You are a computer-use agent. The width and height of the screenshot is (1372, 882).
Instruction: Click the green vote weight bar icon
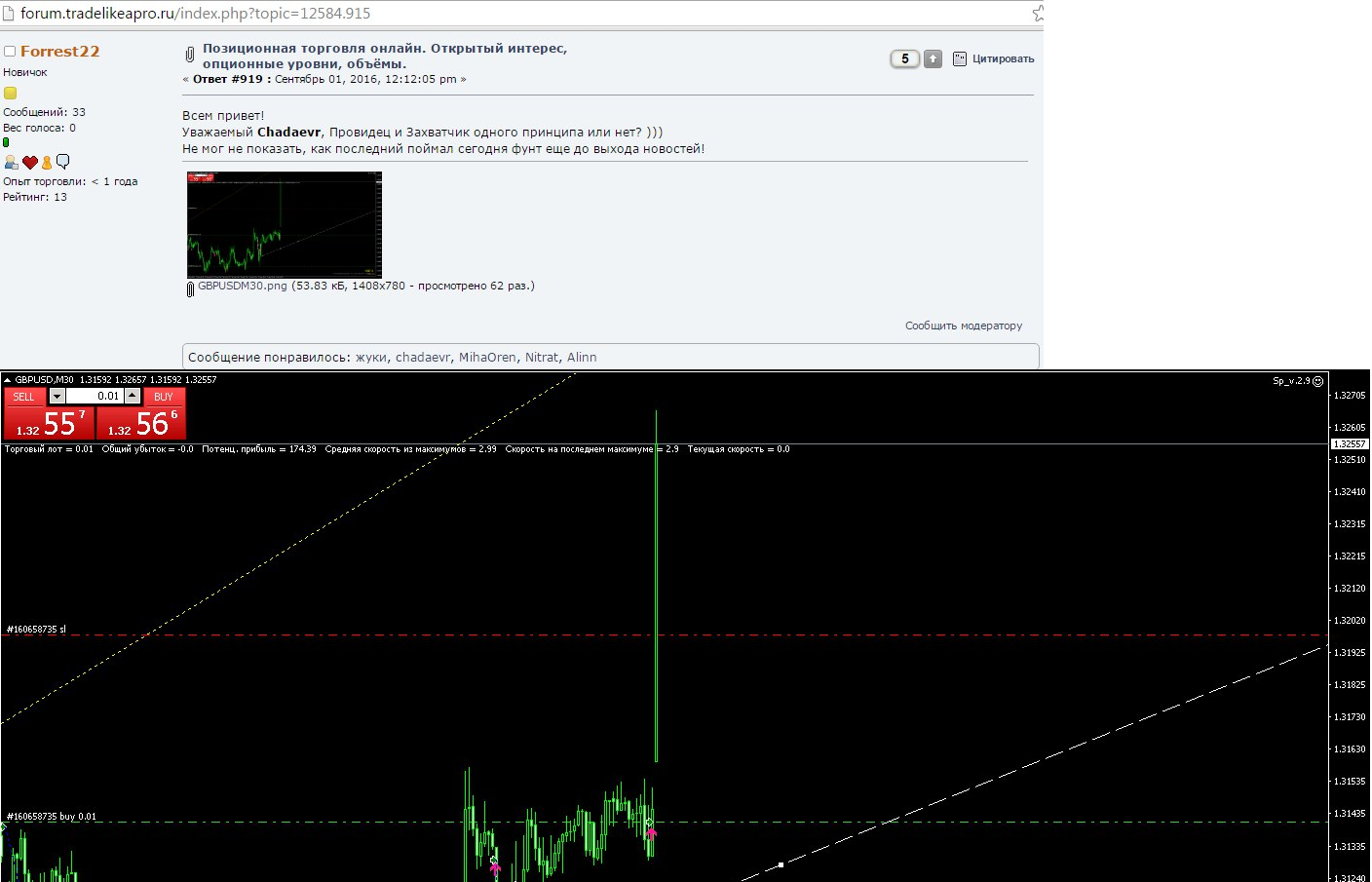[x=6, y=142]
